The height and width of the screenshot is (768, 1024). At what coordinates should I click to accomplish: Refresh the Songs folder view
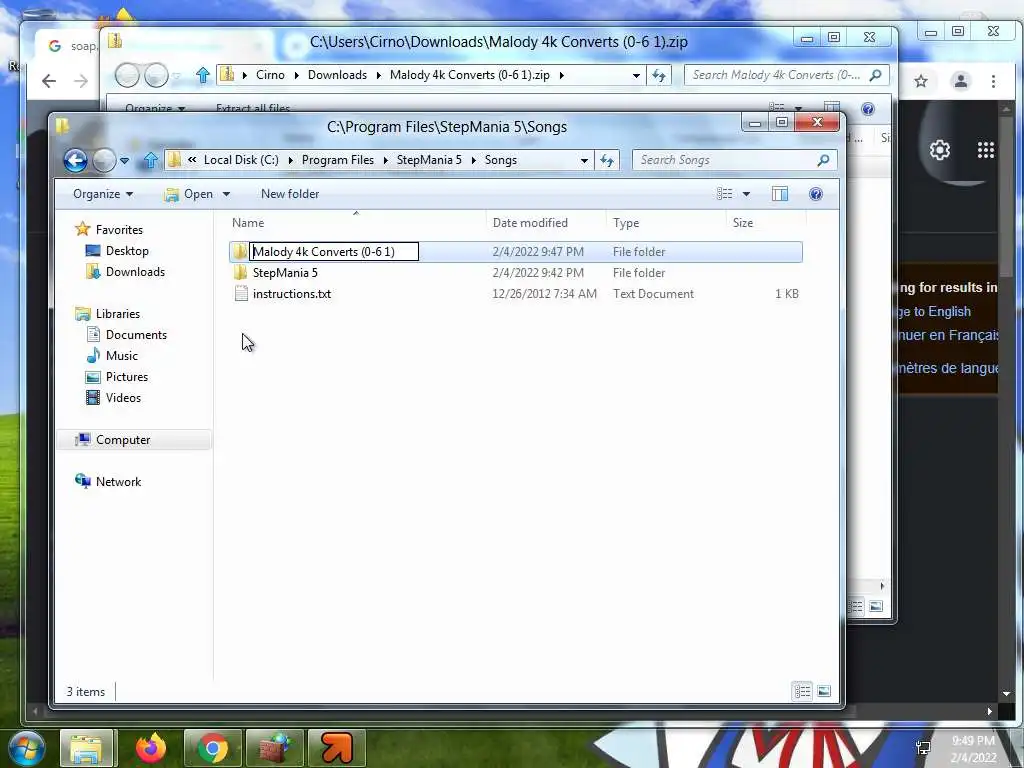tap(607, 160)
